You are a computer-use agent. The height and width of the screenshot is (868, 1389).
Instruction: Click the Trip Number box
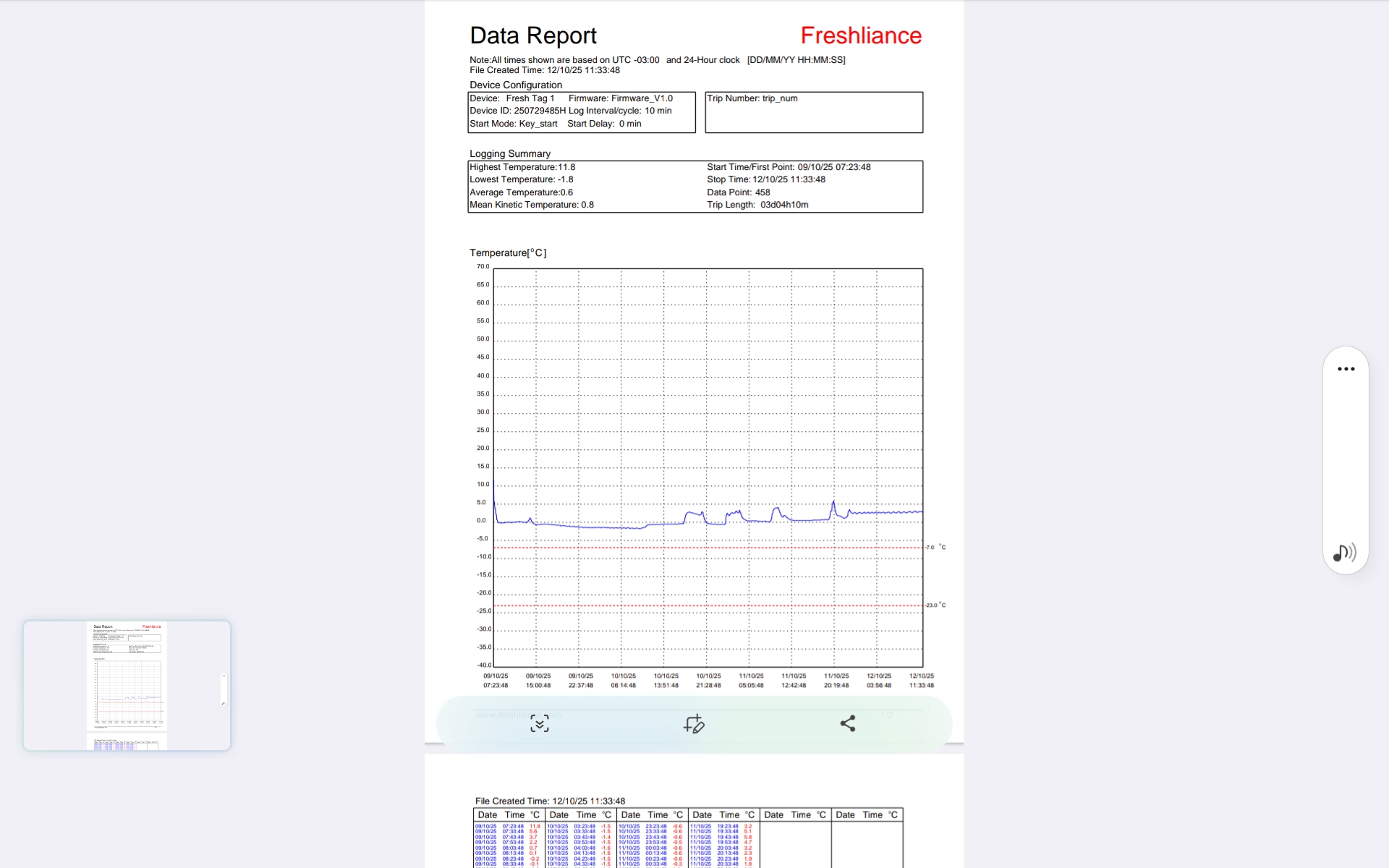[x=813, y=112]
